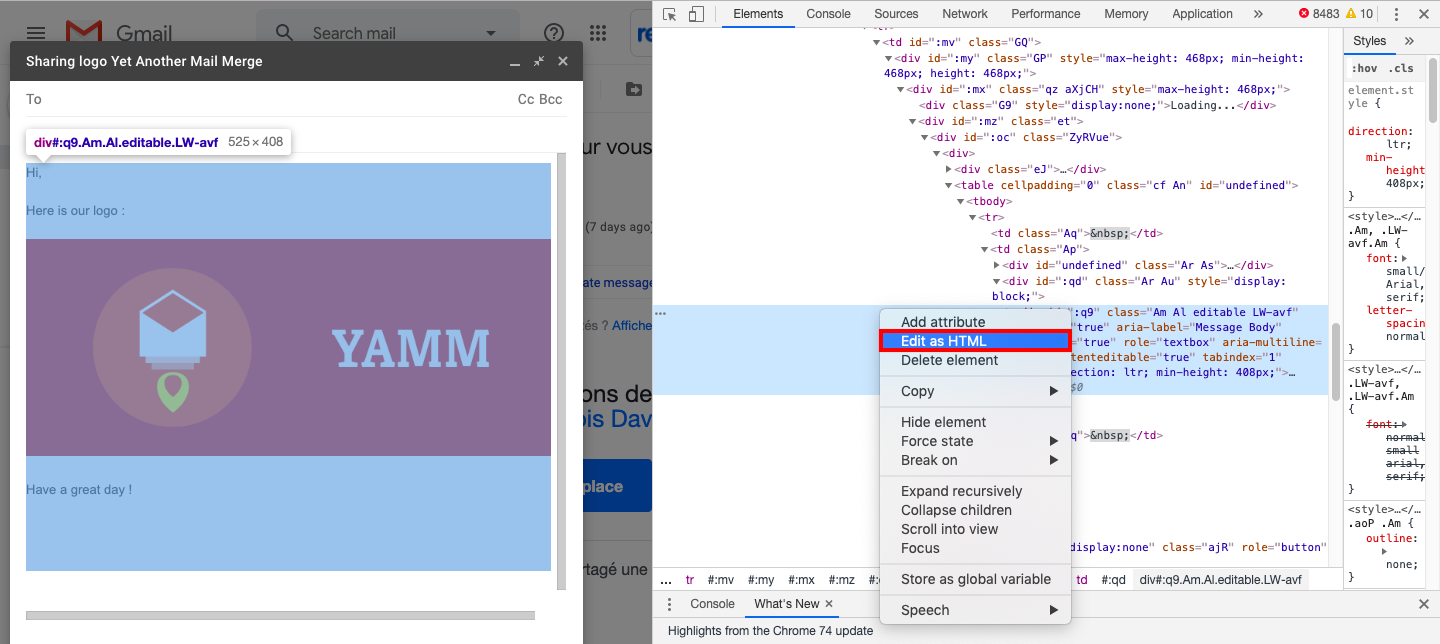The height and width of the screenshot is (644, 1440).
Task: Show more DevTools tabs with chevron
Action: click(1258, 14)
